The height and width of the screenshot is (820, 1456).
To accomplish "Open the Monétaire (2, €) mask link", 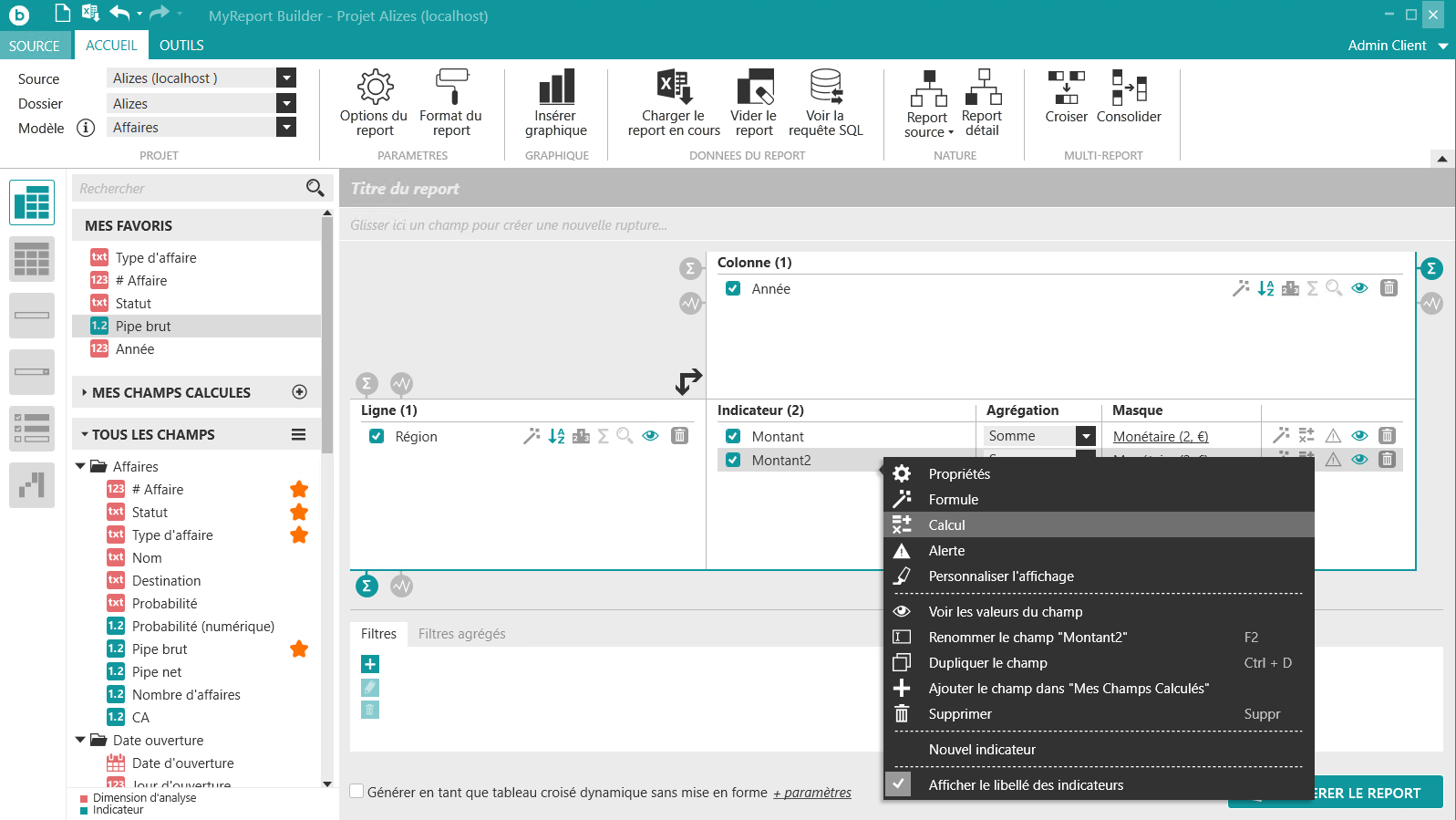I will [x=1160, y=436].
